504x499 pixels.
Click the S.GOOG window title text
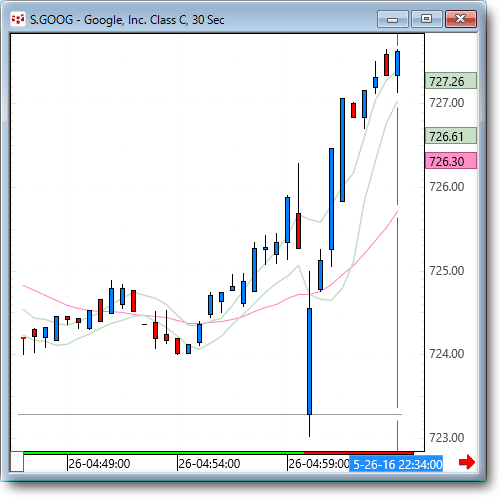pyautogui.click(x=127, y=20)
